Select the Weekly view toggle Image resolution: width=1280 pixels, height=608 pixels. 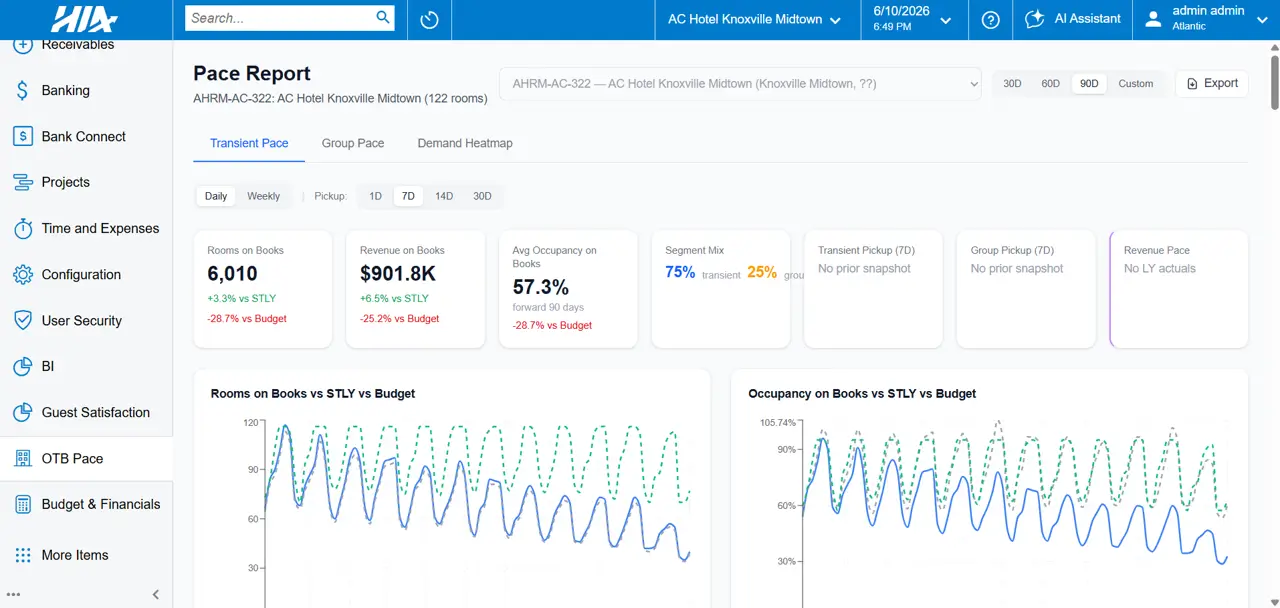pyautogui.click(x=263, y=196)
